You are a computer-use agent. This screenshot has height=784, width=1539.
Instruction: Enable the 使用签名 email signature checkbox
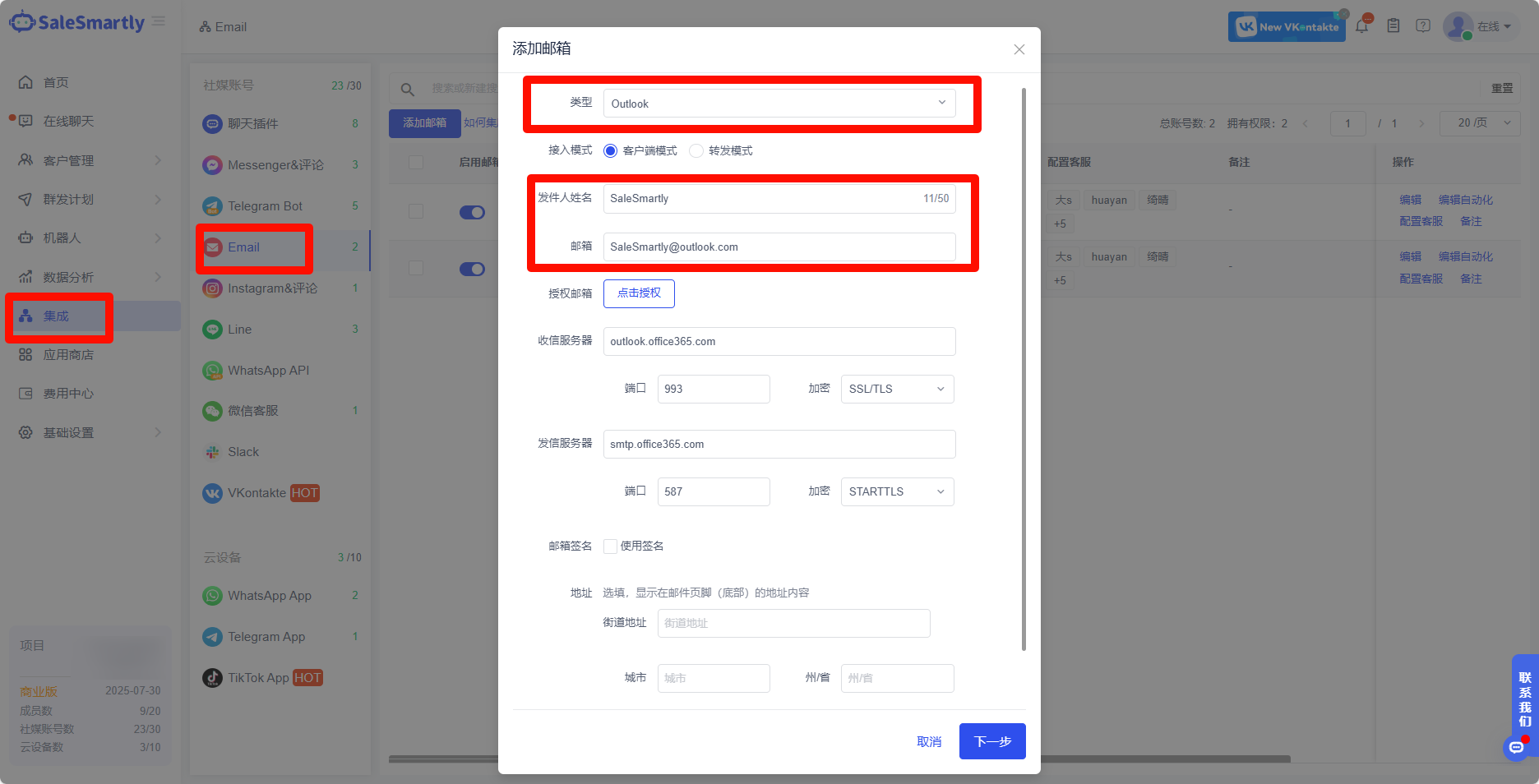pos(610,546)
